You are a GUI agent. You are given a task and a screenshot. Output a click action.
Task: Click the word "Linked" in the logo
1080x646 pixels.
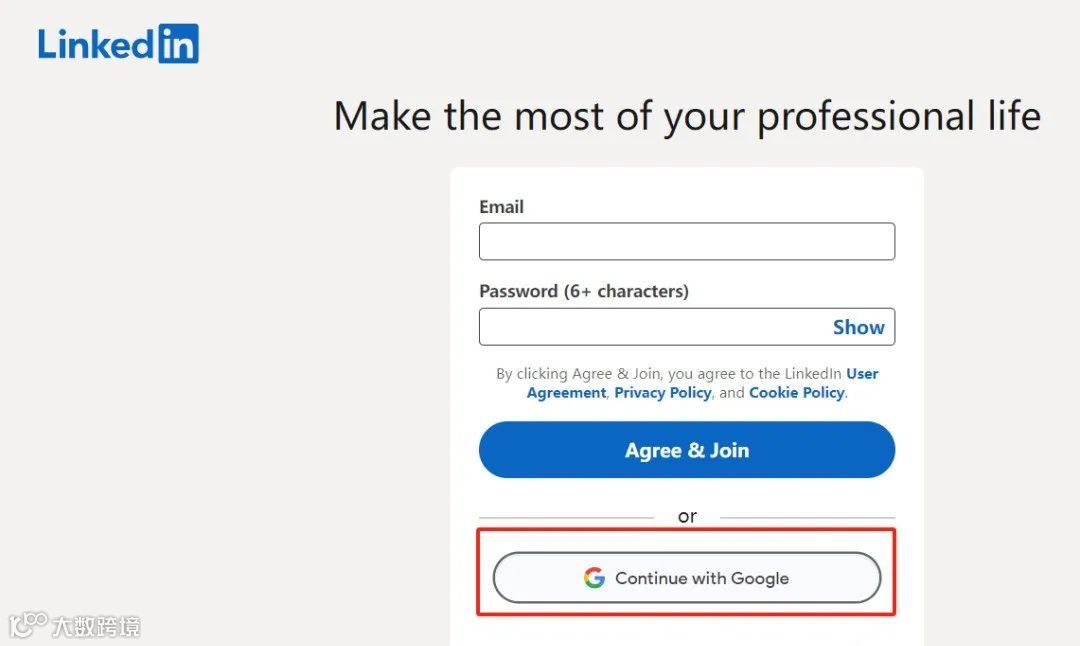tap(96, 44)
